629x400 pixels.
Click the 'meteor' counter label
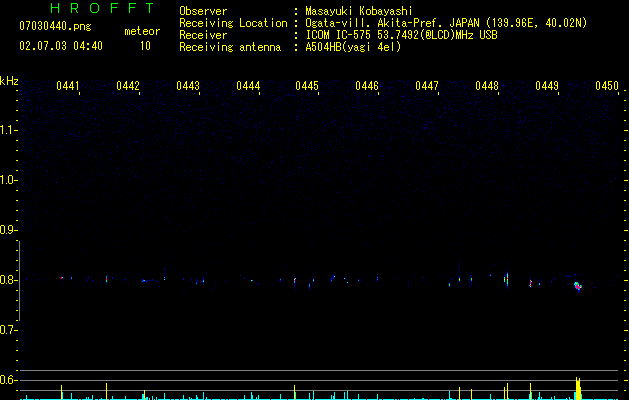pos(142,31)
